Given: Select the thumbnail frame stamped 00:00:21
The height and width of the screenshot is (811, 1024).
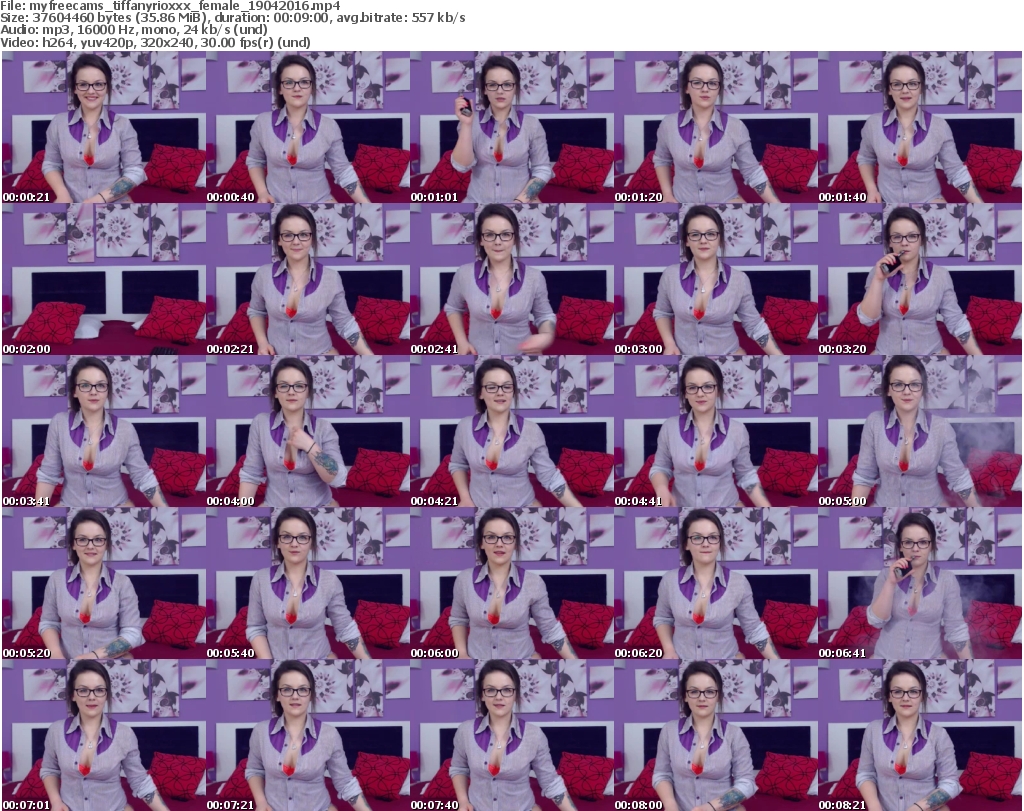Looking at the screenshot, I should coord(104,127).
